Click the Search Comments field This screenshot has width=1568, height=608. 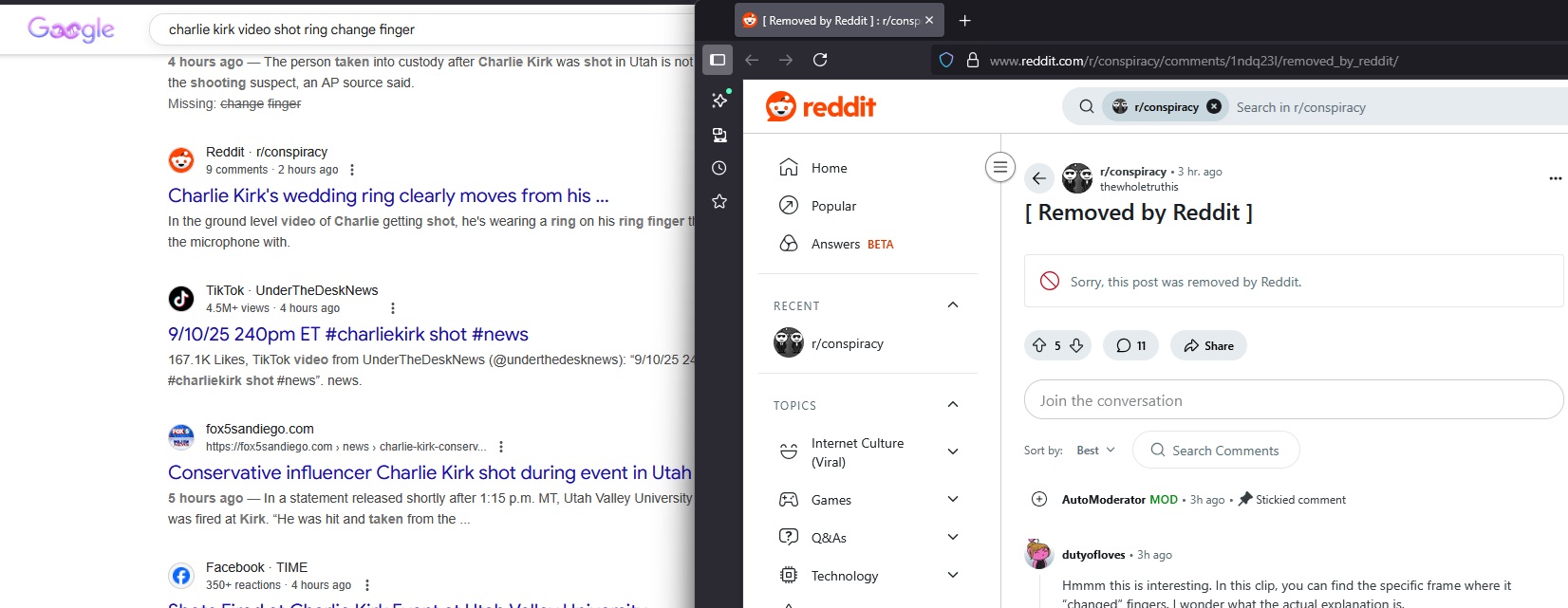[1216, 451]
